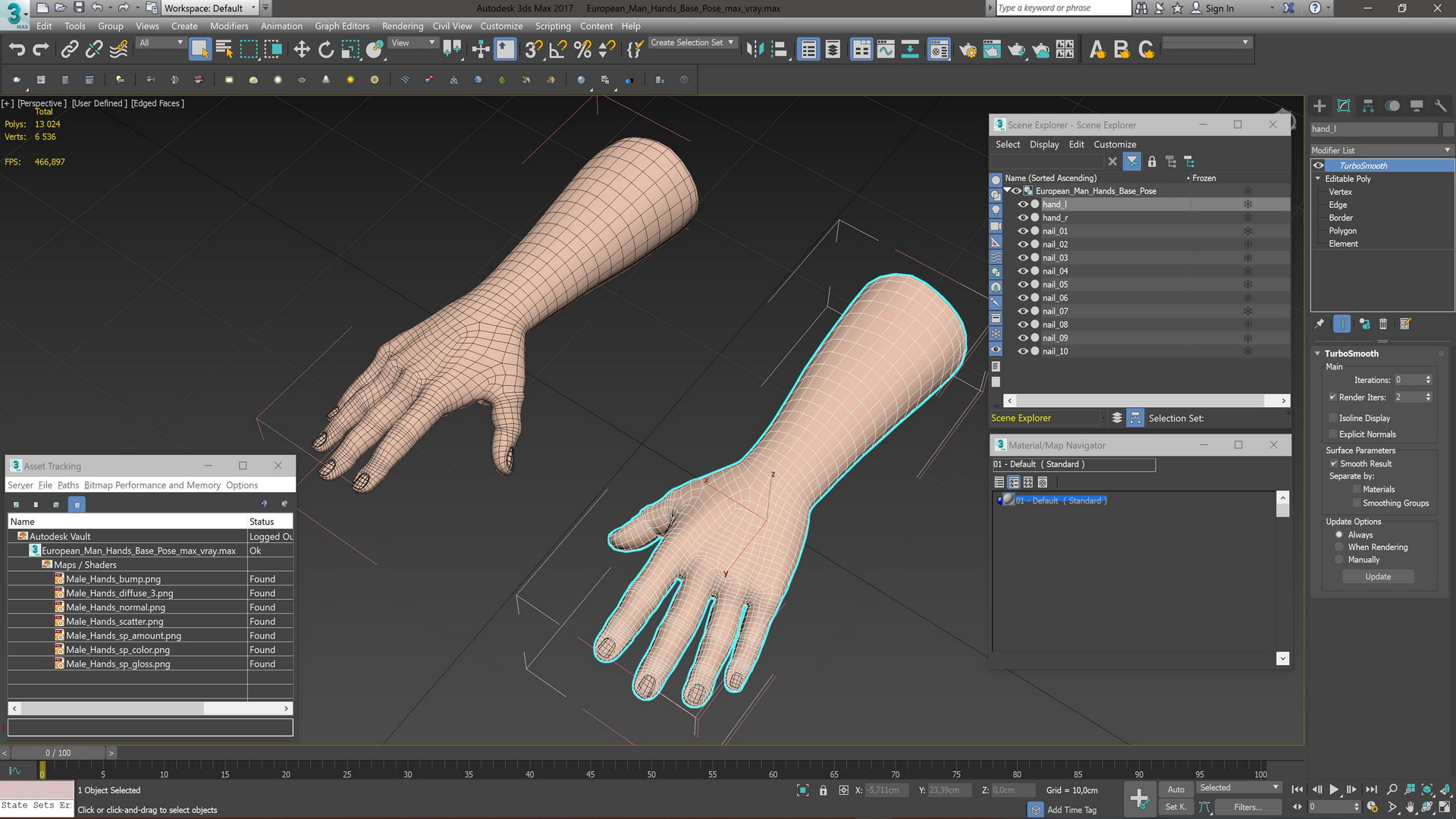Open the Modifiers menu in menu bar
Viewport: 1456px width, 819px height.
pos(229,26)
